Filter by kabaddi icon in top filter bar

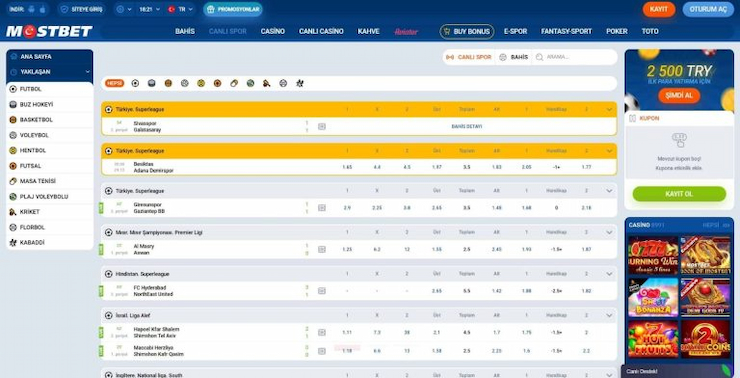[x=300, y=83]
